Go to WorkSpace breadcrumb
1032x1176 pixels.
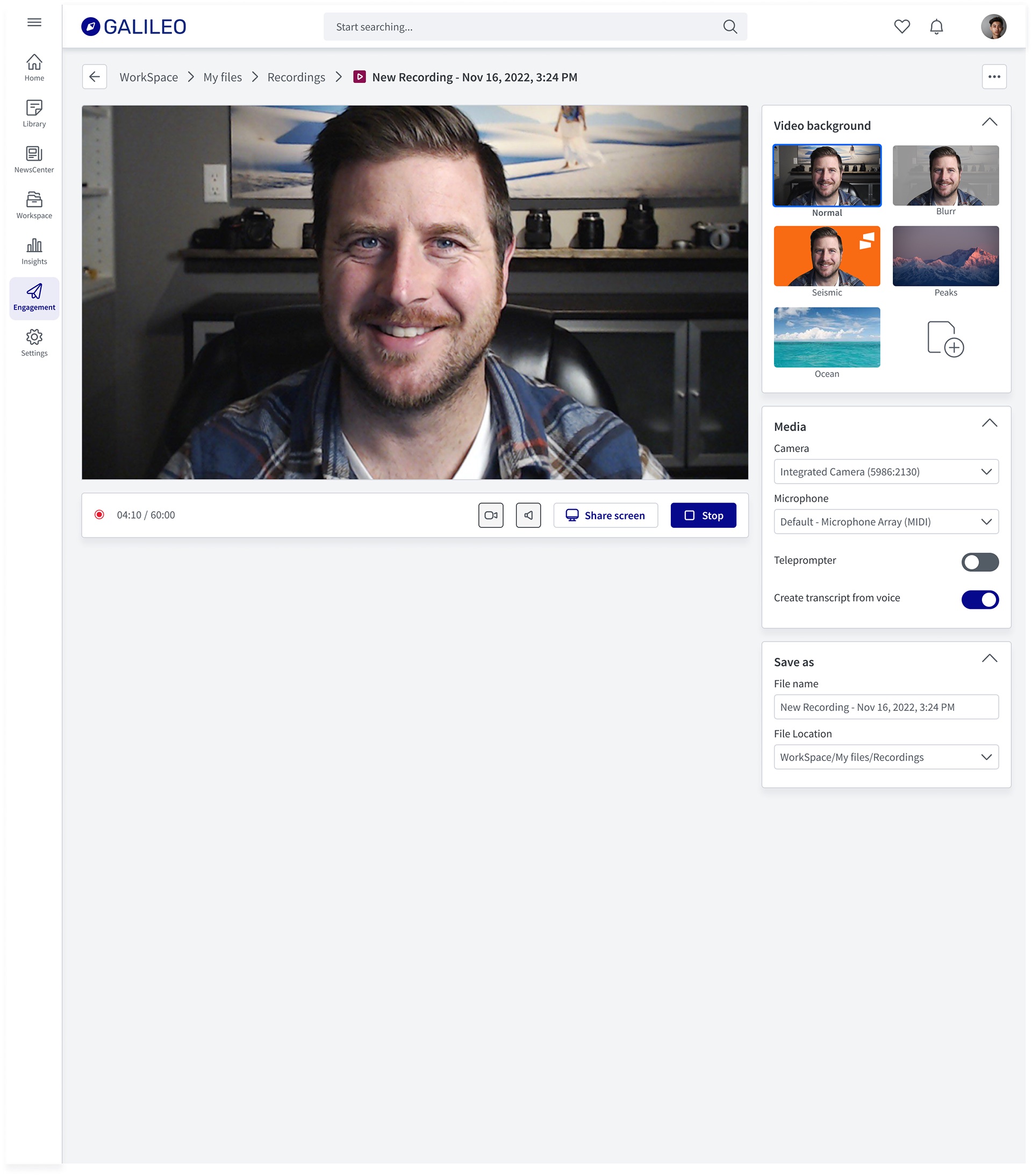148,76
